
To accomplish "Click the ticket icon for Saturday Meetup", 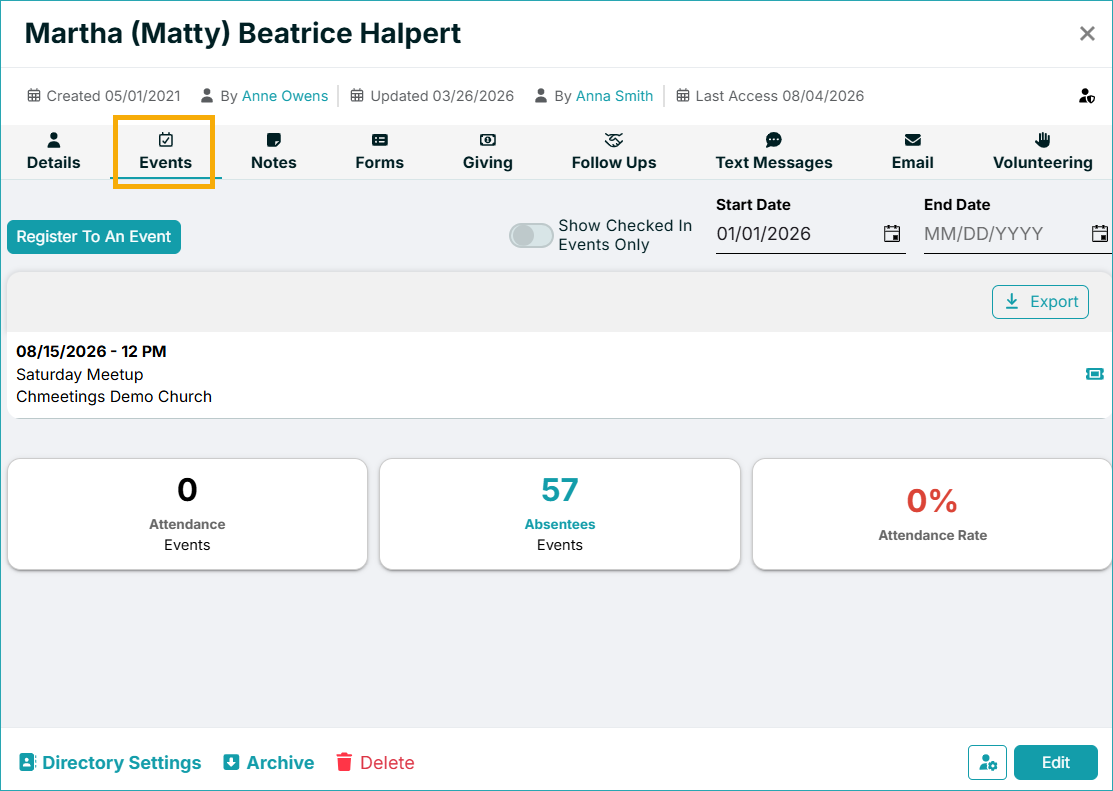I will pos(1095,373).
